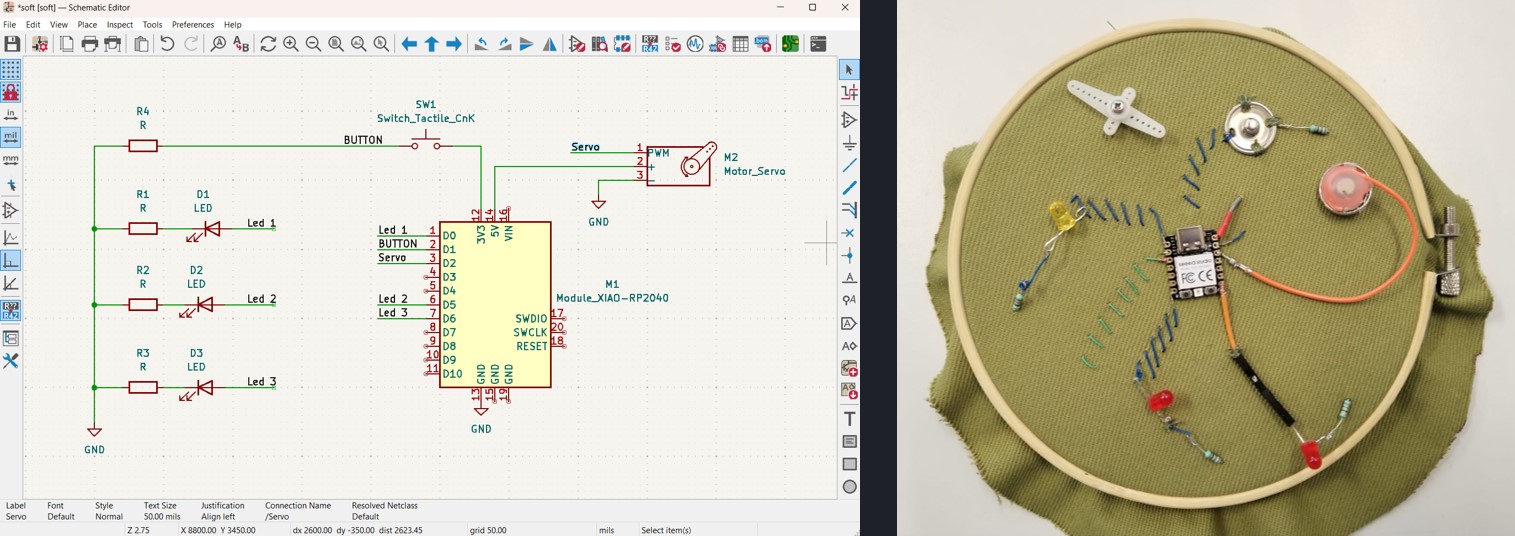Open the Annotate Schematic tool
Image resolution: width=1515 pixels, height=536 pixels.
coord(650,44)
